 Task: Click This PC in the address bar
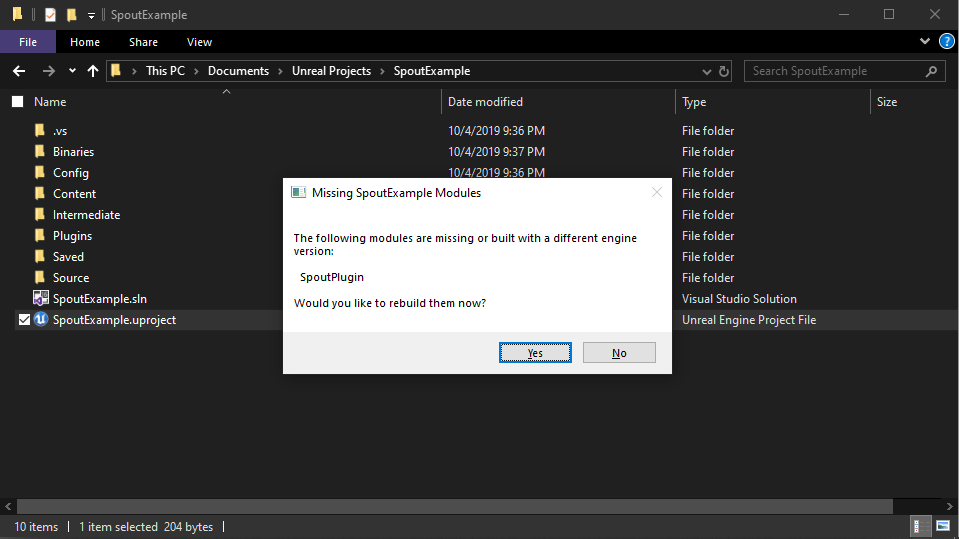pos(165,71)
